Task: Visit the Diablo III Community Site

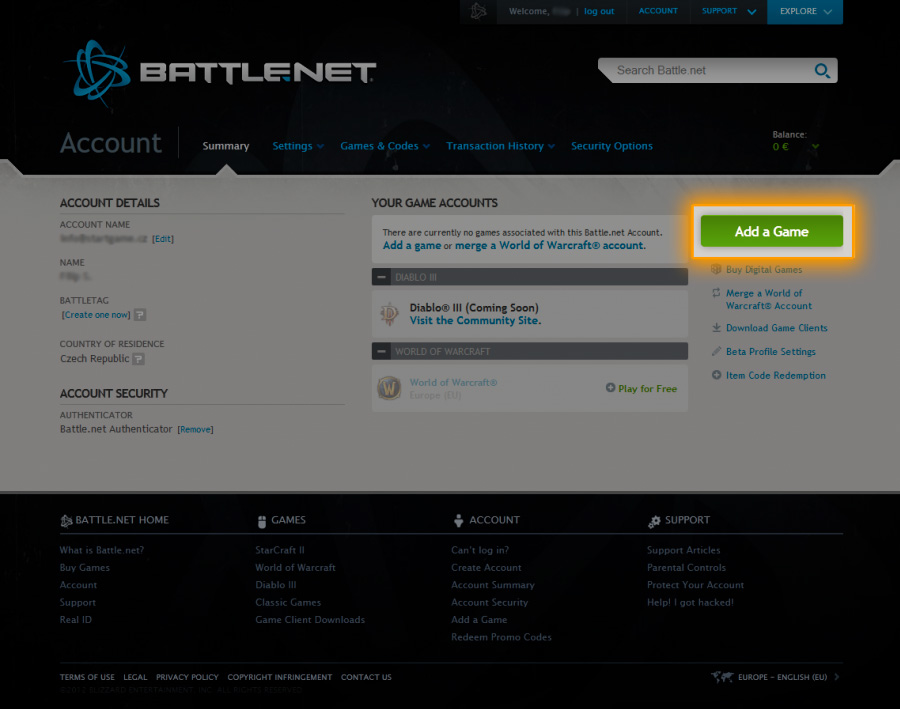Action: coord(475,320)
